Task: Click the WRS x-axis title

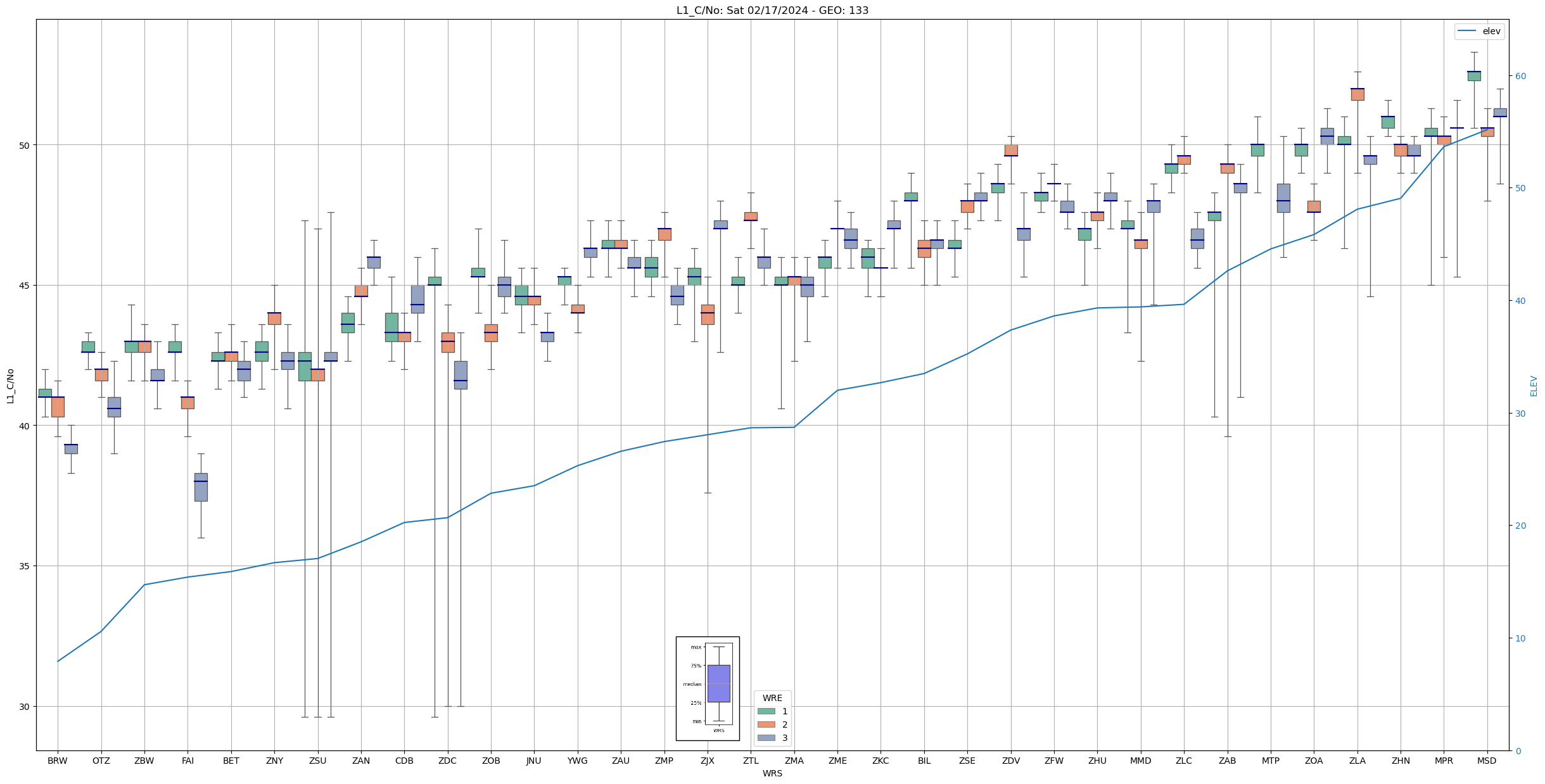Action: click(772, 774)
